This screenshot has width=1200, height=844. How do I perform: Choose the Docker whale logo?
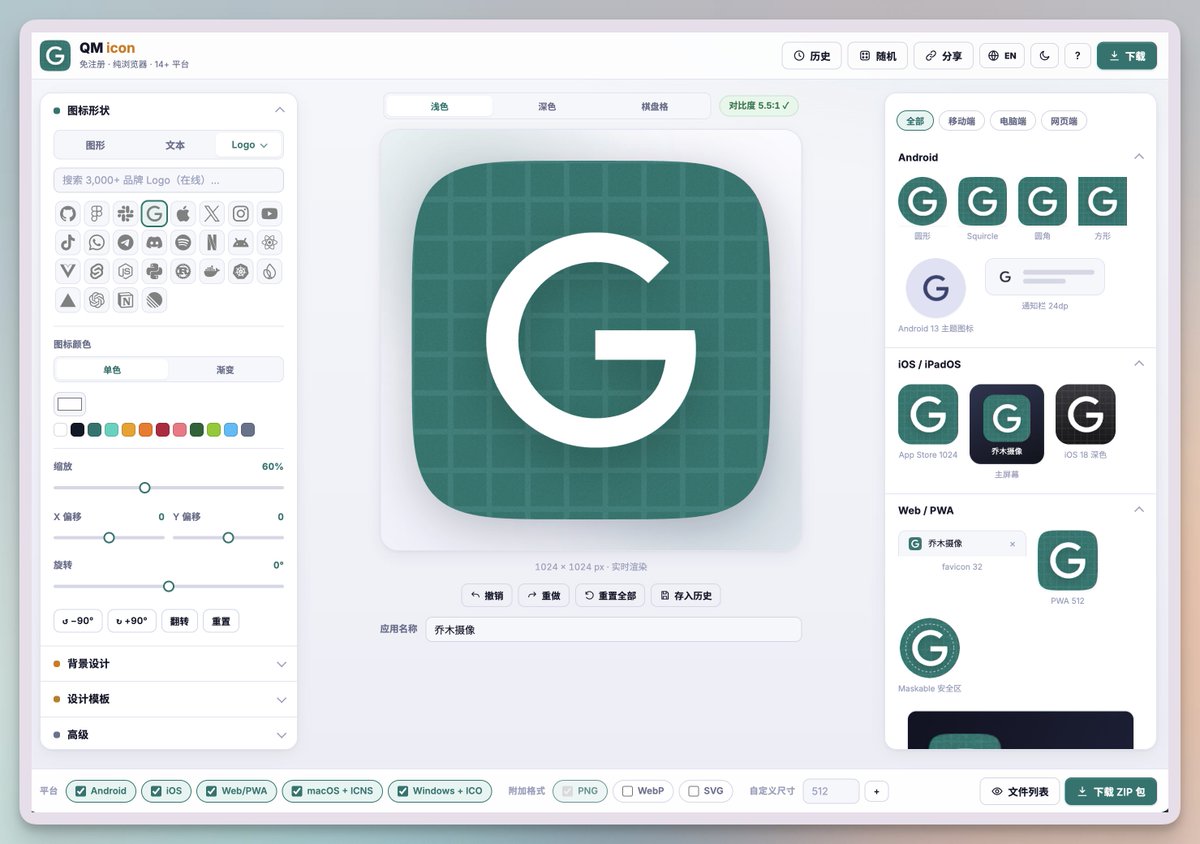[x=212, y=271]
